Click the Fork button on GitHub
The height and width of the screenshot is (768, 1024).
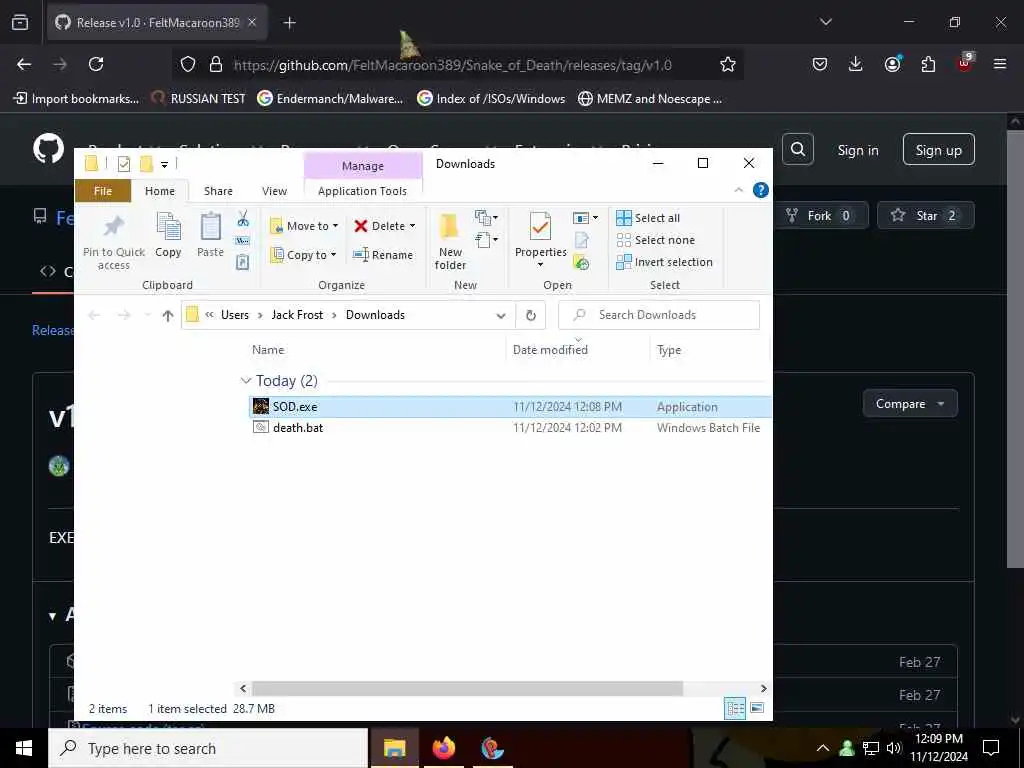coord(820,216)
